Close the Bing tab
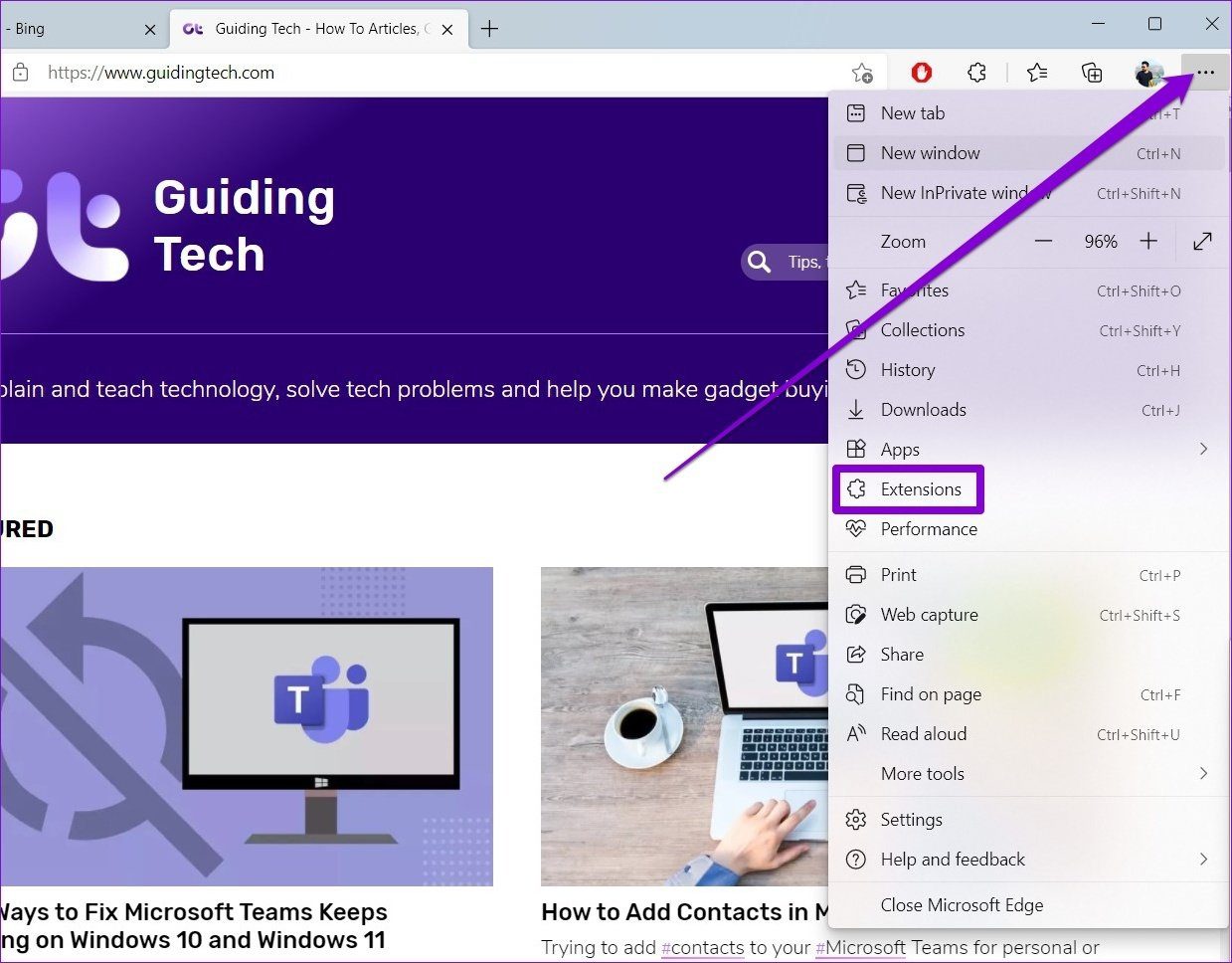 (x=150, y=29)
